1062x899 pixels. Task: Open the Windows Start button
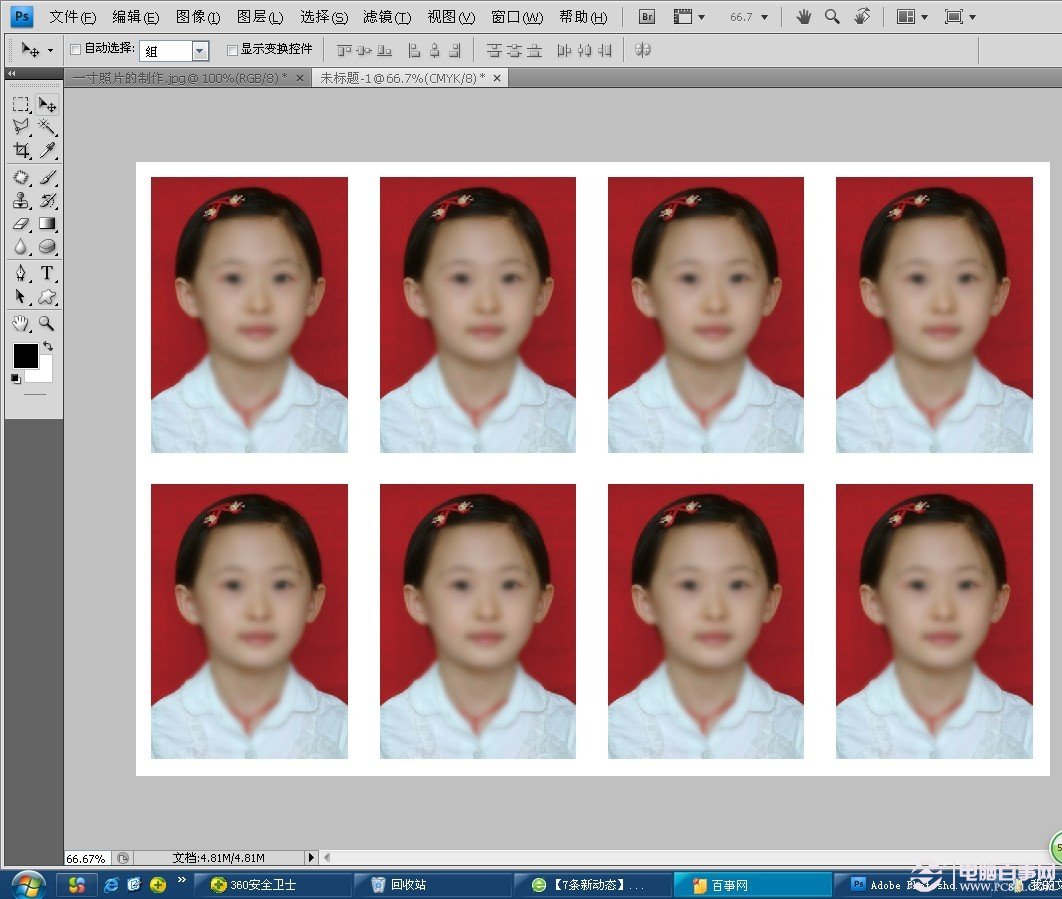[x=28, y=885]
